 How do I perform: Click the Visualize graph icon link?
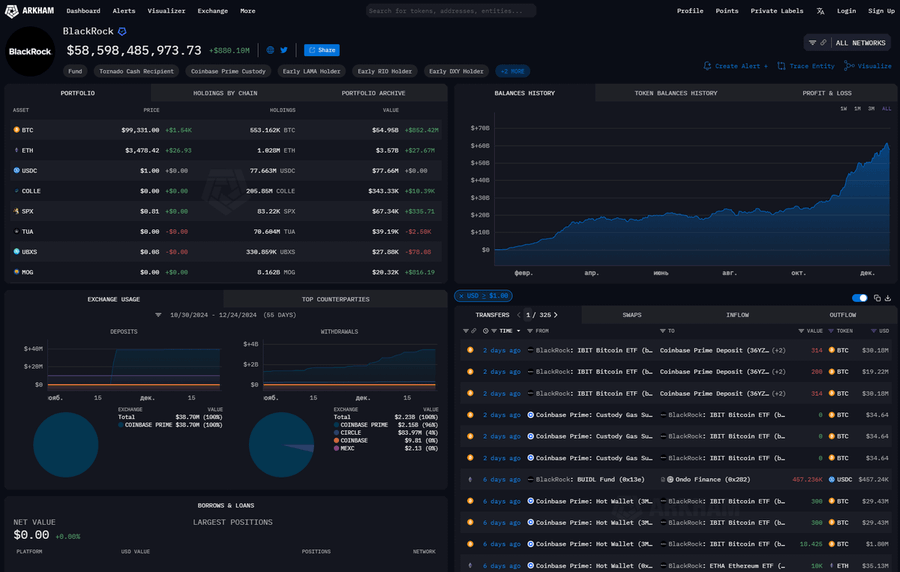pos(867,66)
